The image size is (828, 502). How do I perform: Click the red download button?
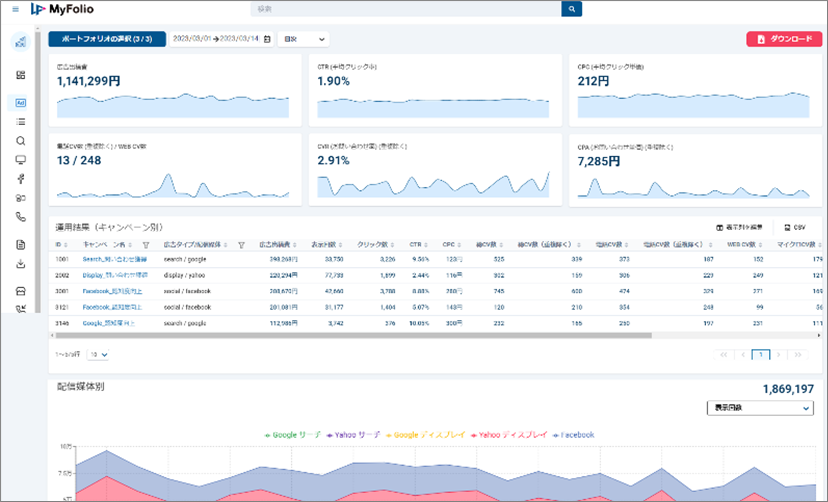[x=784, y=39]
